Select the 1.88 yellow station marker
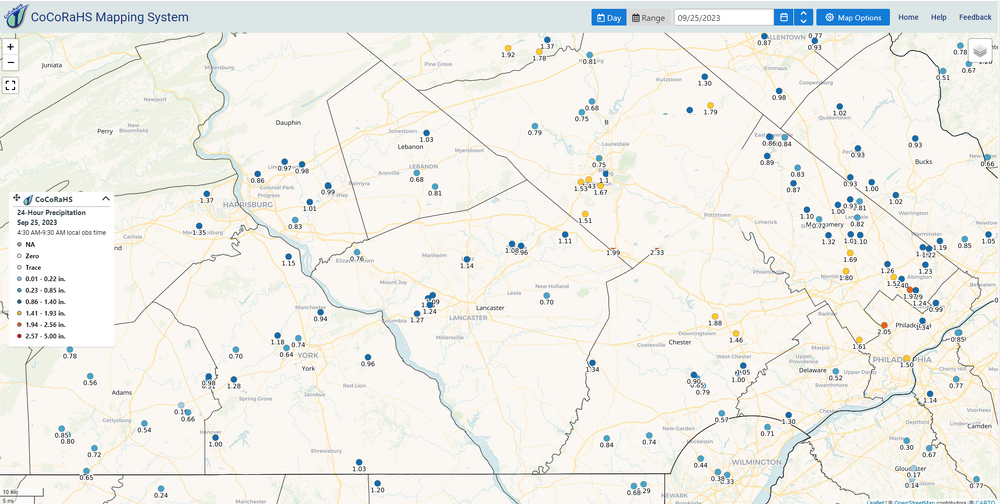This screenshot has width=1000, height=504. pyautogui.click(x=715, y=316)
